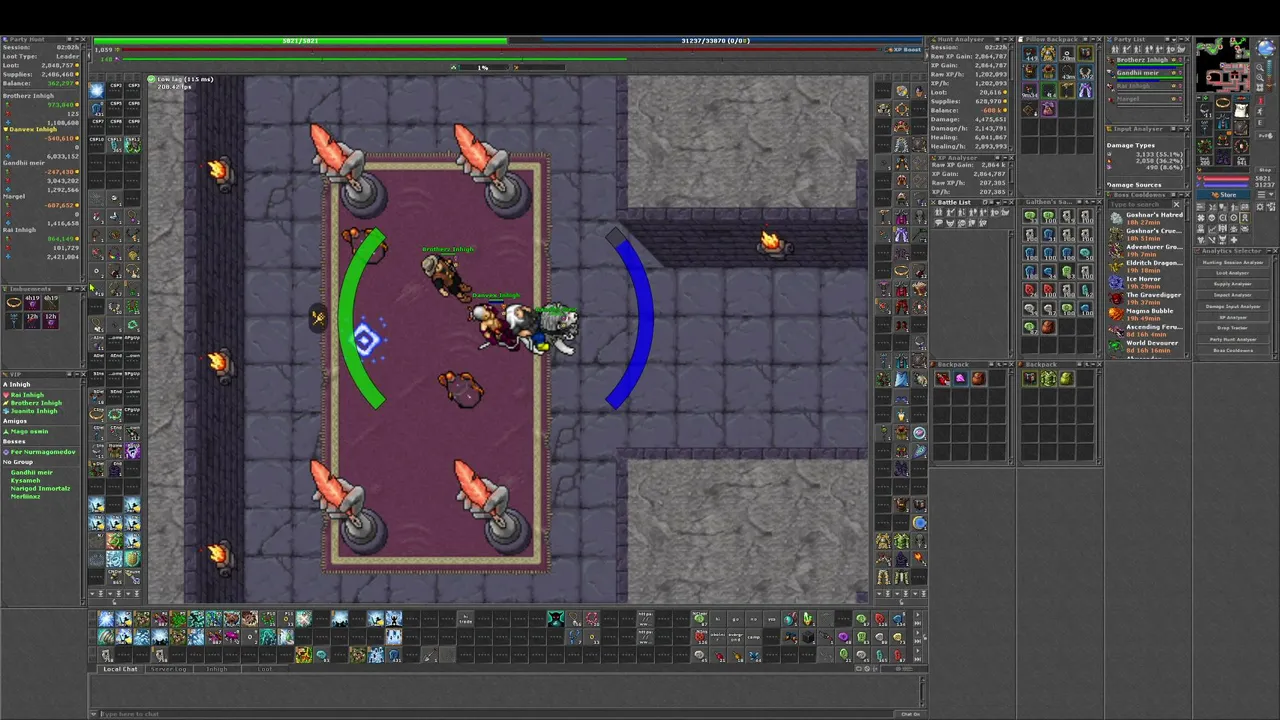Switch to the Local Chat tab

click(120, 669)
